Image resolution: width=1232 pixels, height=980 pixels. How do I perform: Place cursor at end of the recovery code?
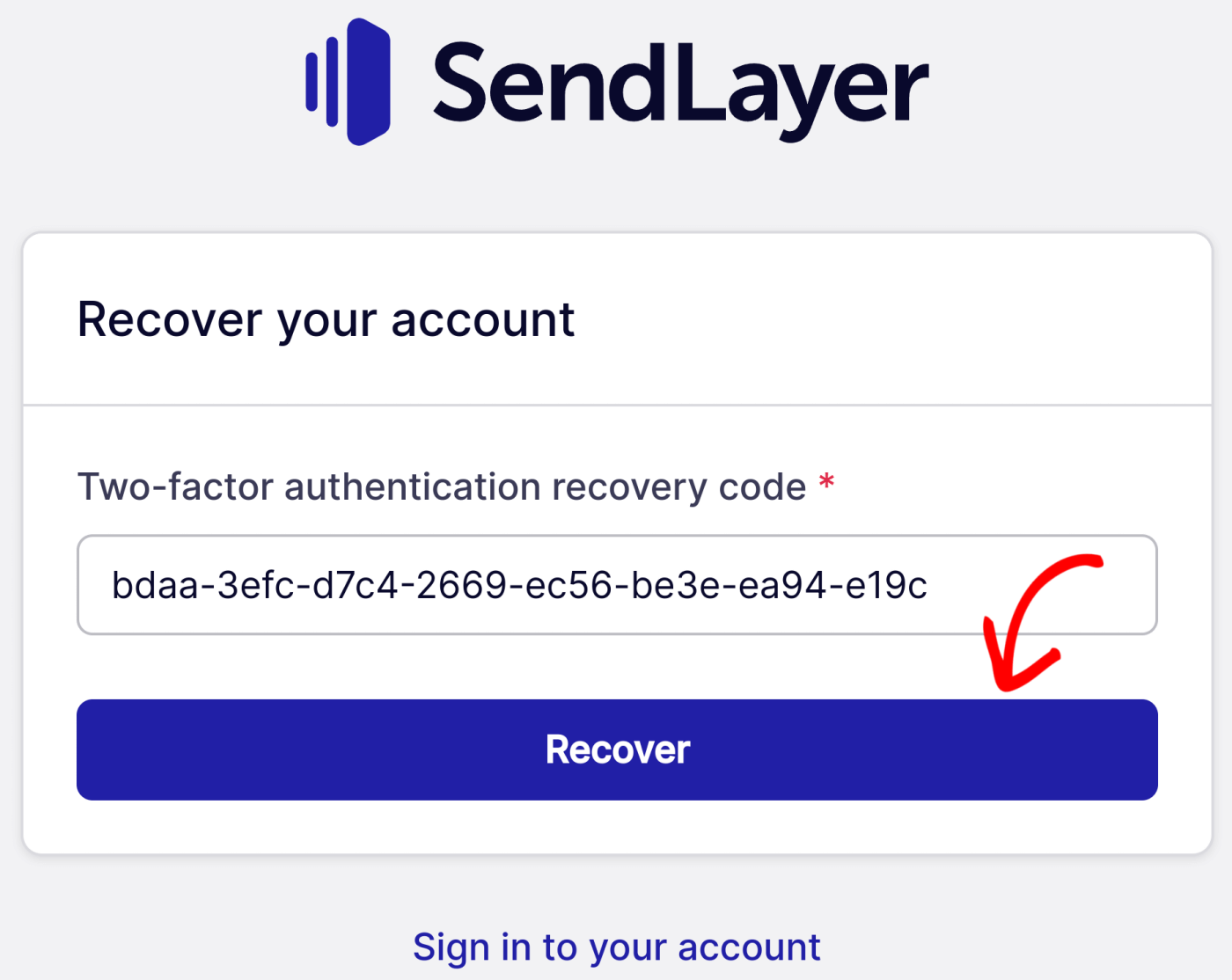(933, 585)
